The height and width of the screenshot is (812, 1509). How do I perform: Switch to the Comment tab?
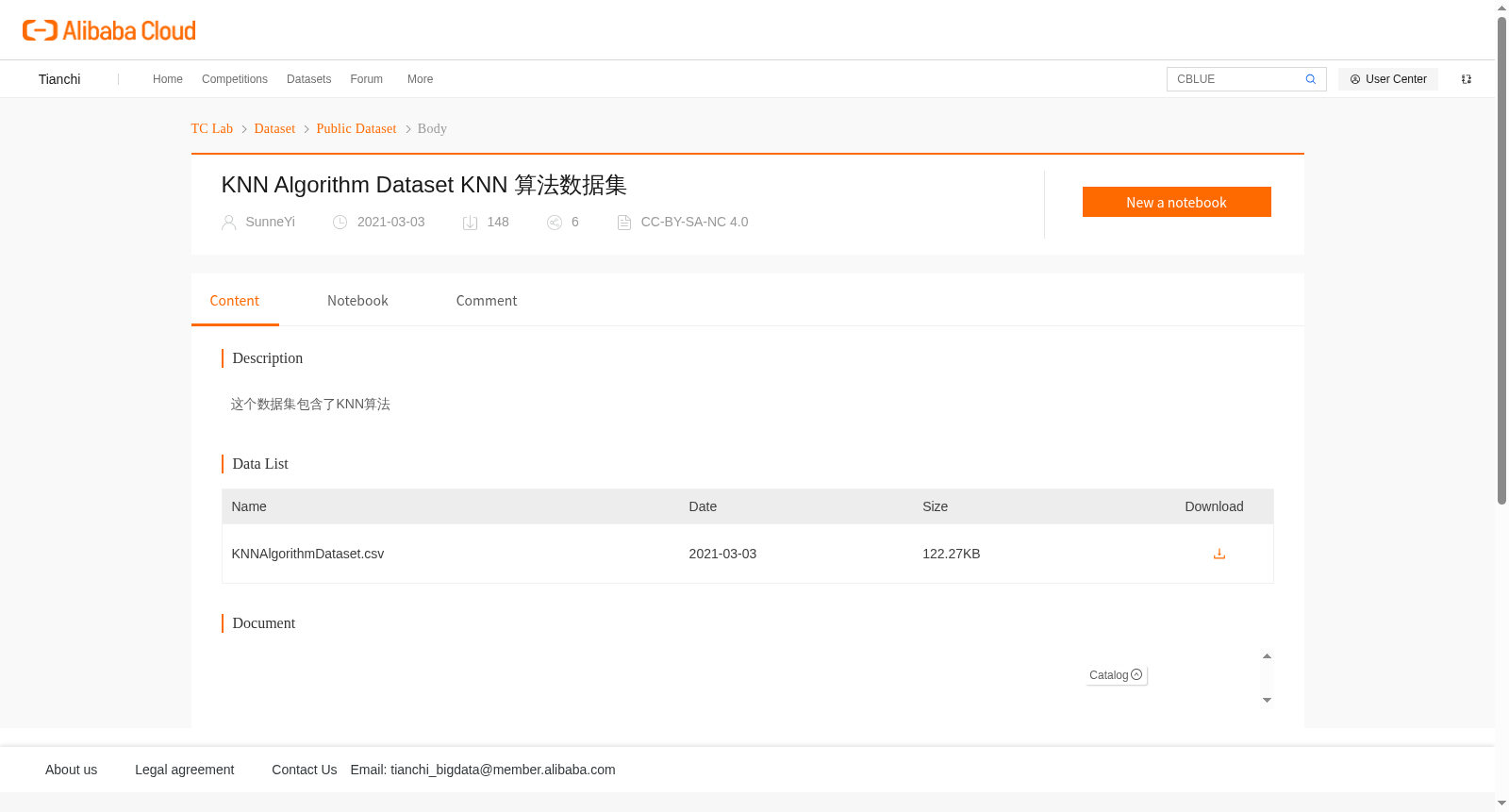coord(487,301)
